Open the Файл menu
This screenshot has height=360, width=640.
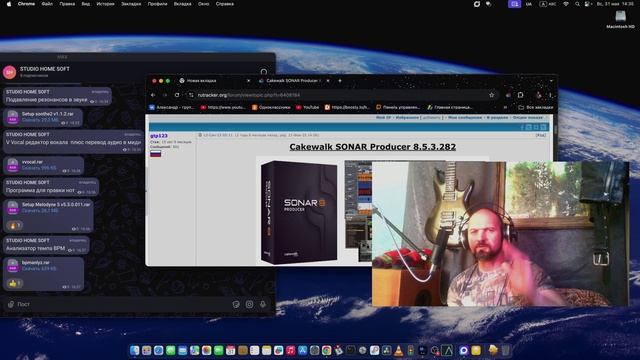47,4
